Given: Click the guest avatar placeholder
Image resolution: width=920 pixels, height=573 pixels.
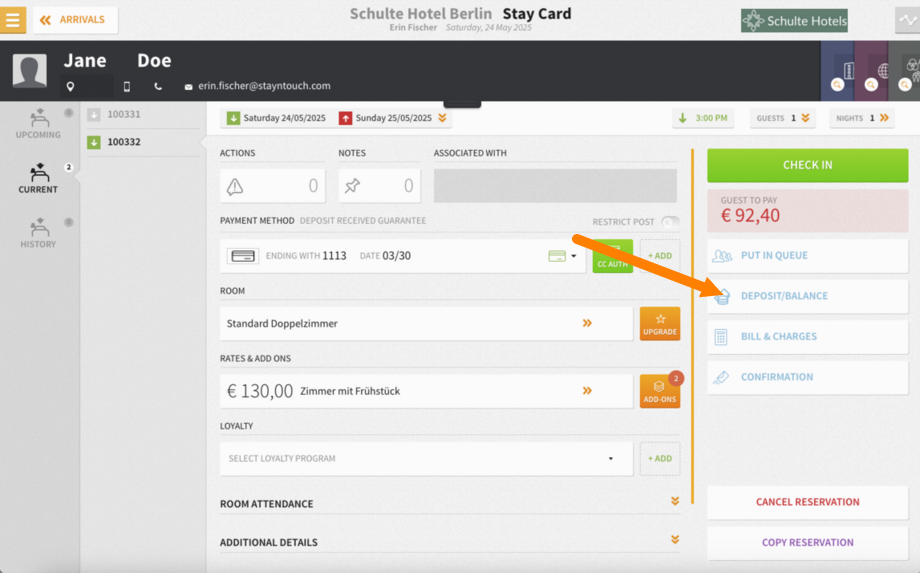Looking at the screenshot, I should tap(29, 70).
